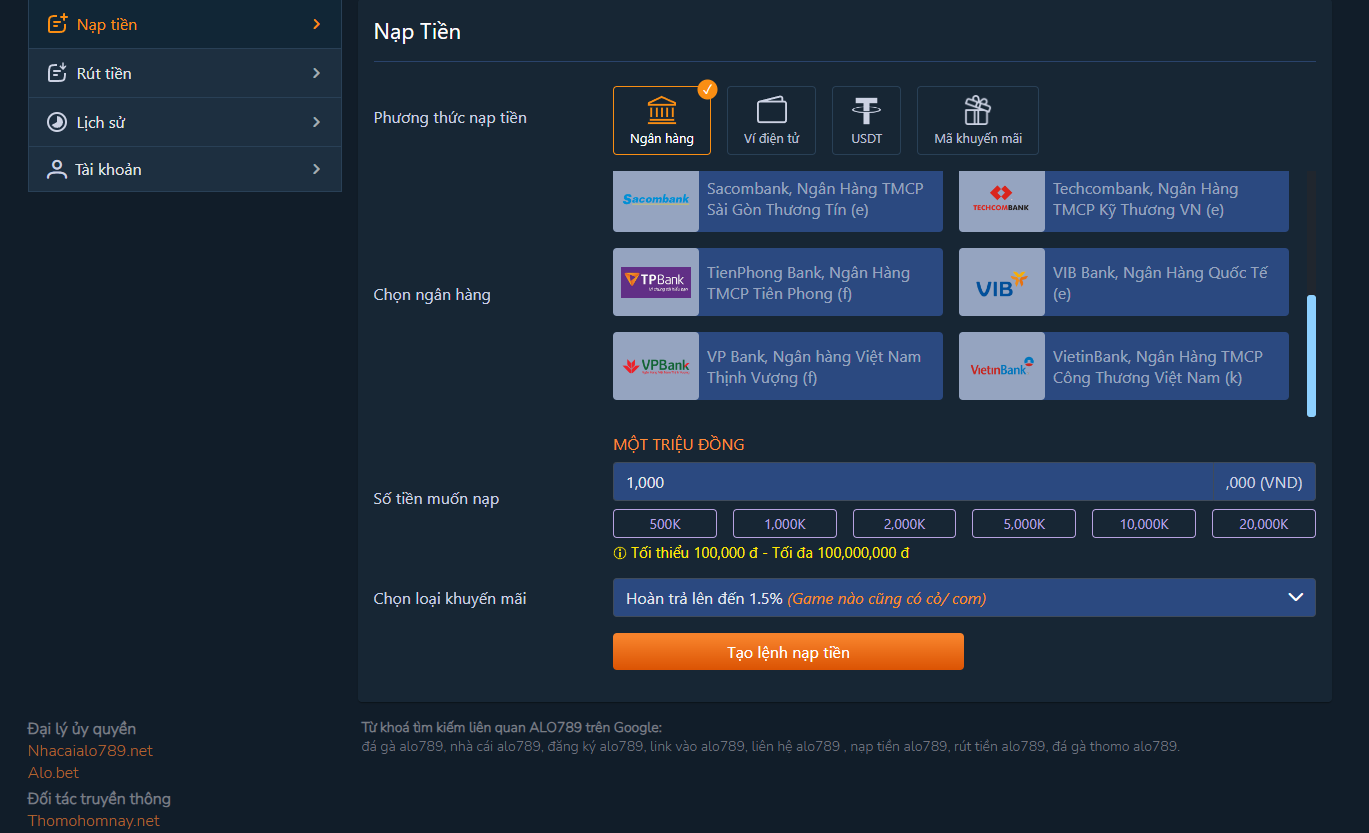Select the USDT deposit method

point(866,120)
